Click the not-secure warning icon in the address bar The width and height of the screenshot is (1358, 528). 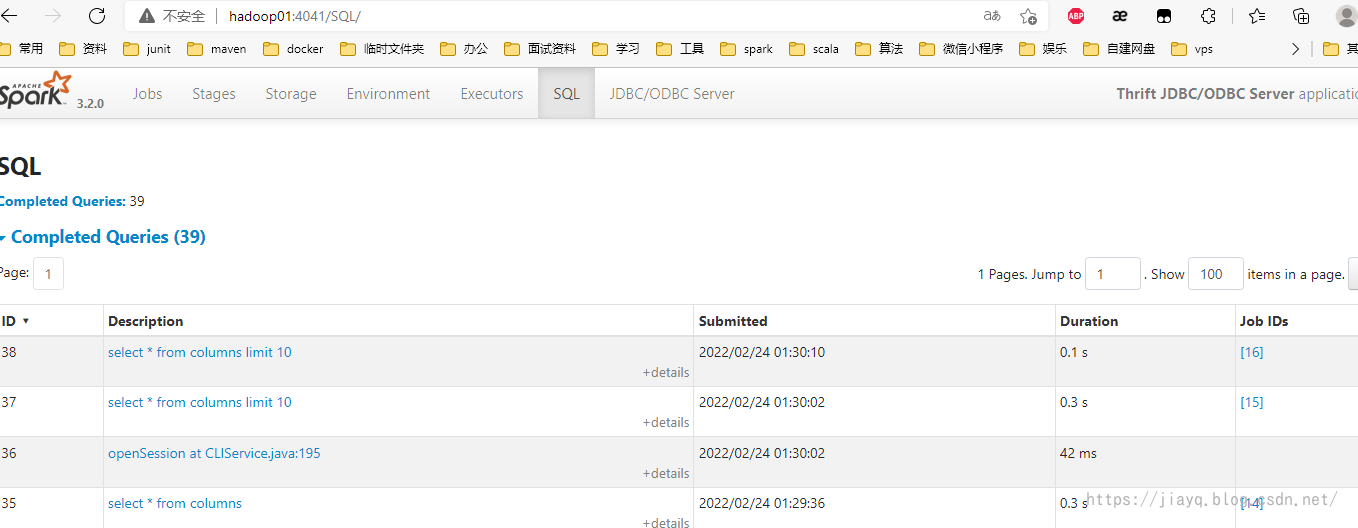147,16
